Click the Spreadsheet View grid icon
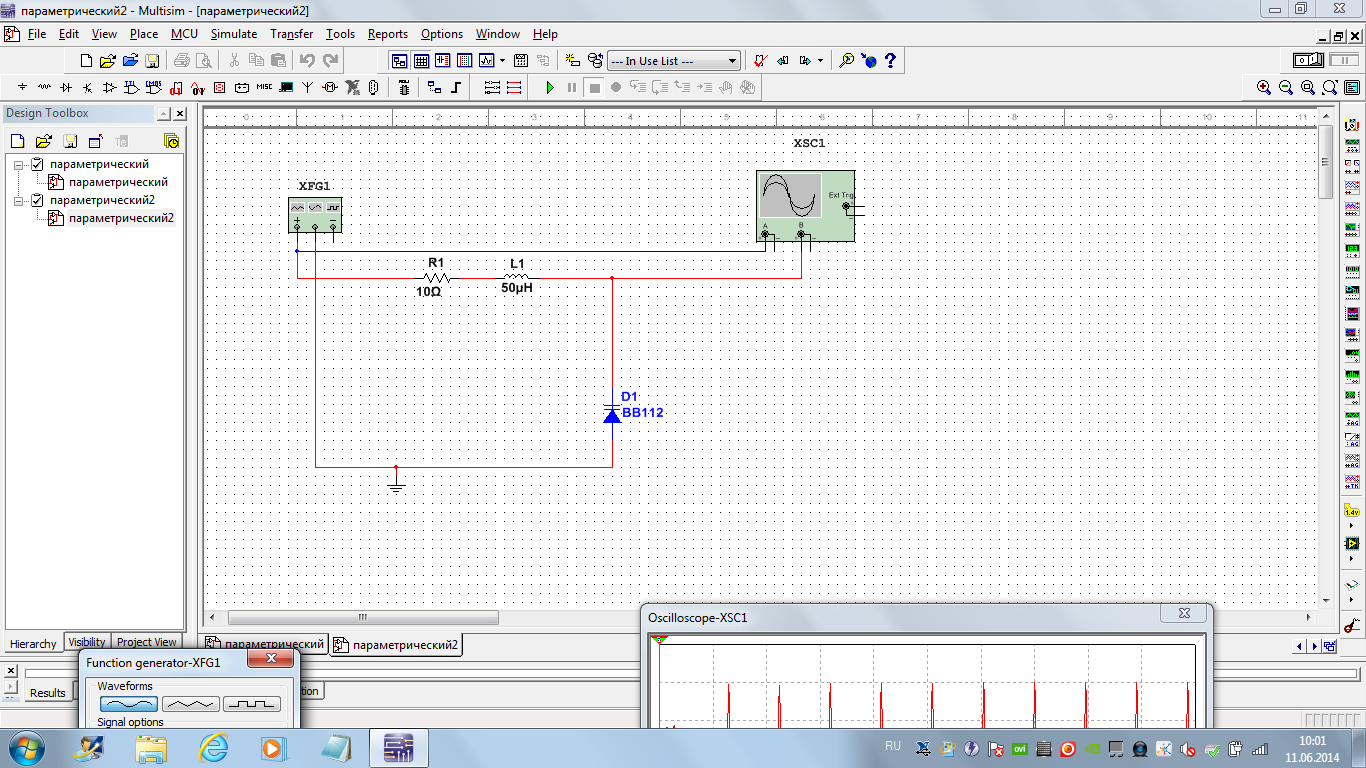Image resolution: width=1366 pixels, height=768 pixels. (x=421, y=61)
